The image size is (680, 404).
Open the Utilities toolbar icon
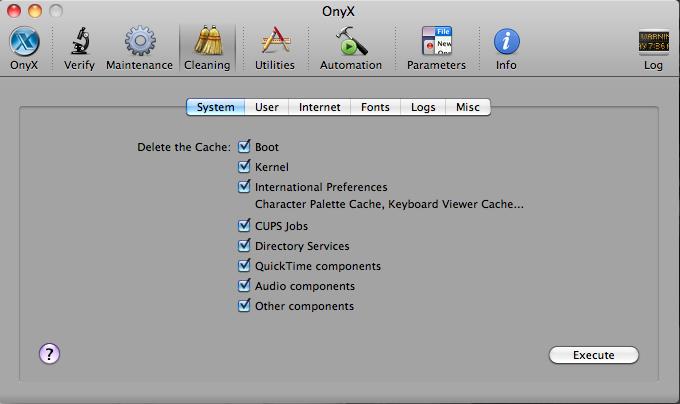(274, 42)
